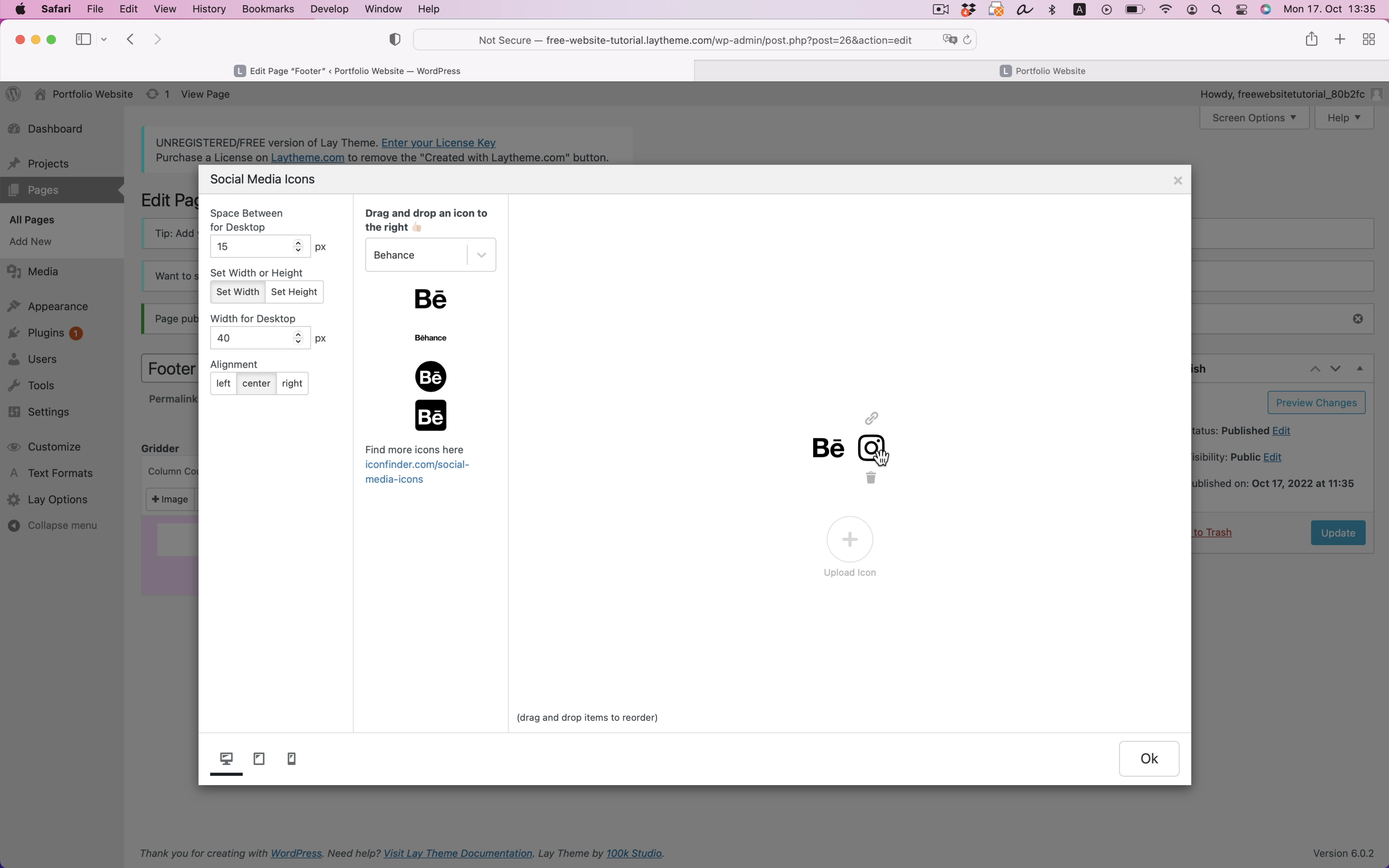Go back with Safari back arrow
Screen dimensions: 1389x868
pyautogui.click(x=131, y=39)
